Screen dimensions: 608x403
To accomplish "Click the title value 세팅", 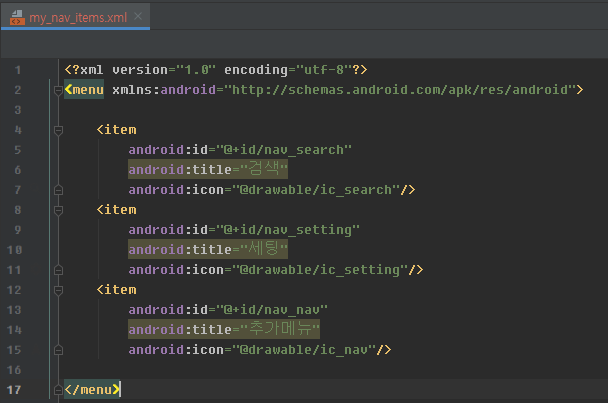I will 264,249.
